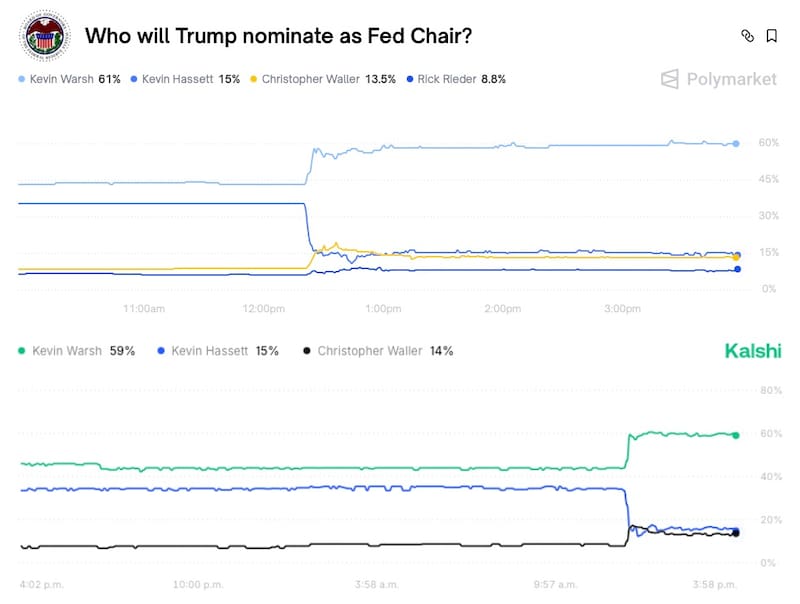This screenshot has width=800, height=604.
Task: Click the Fed seal market icon
Action: 43,37
